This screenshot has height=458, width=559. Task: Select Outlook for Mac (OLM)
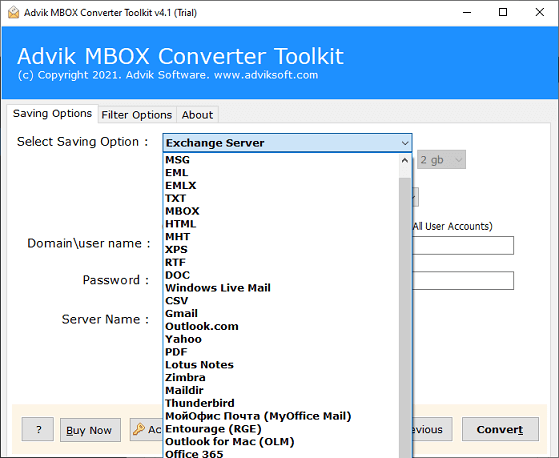pos(282,442)
